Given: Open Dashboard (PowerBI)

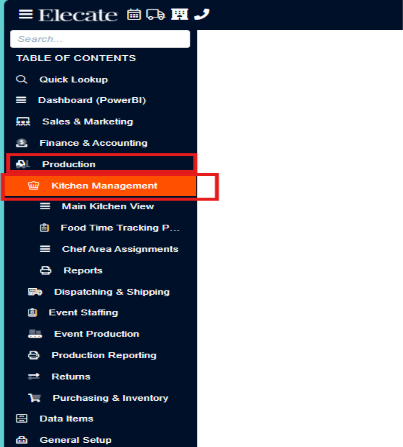Looking at the screenshot, I should [92, 100].
